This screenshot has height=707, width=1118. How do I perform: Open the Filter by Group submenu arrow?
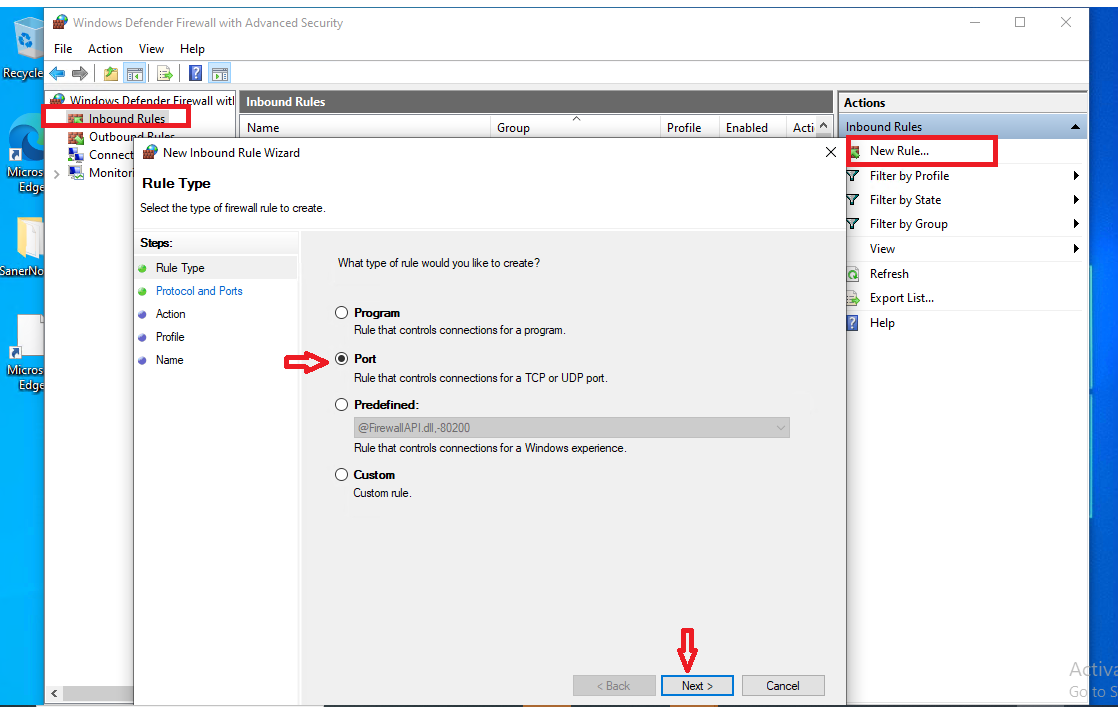coord(1076,224)
